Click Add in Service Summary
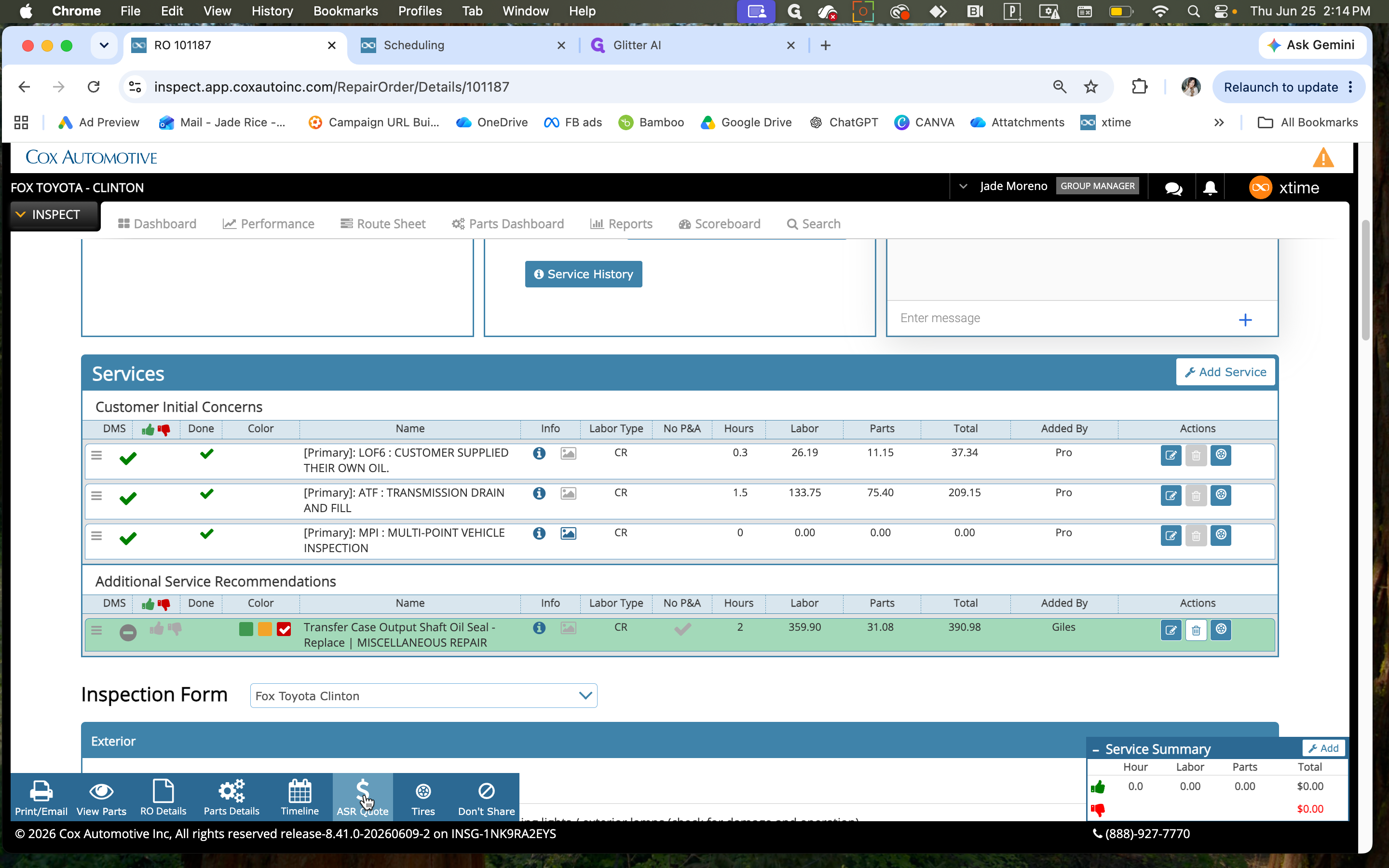Viewport: 1389px width, 868px height. coord(1323,748)
